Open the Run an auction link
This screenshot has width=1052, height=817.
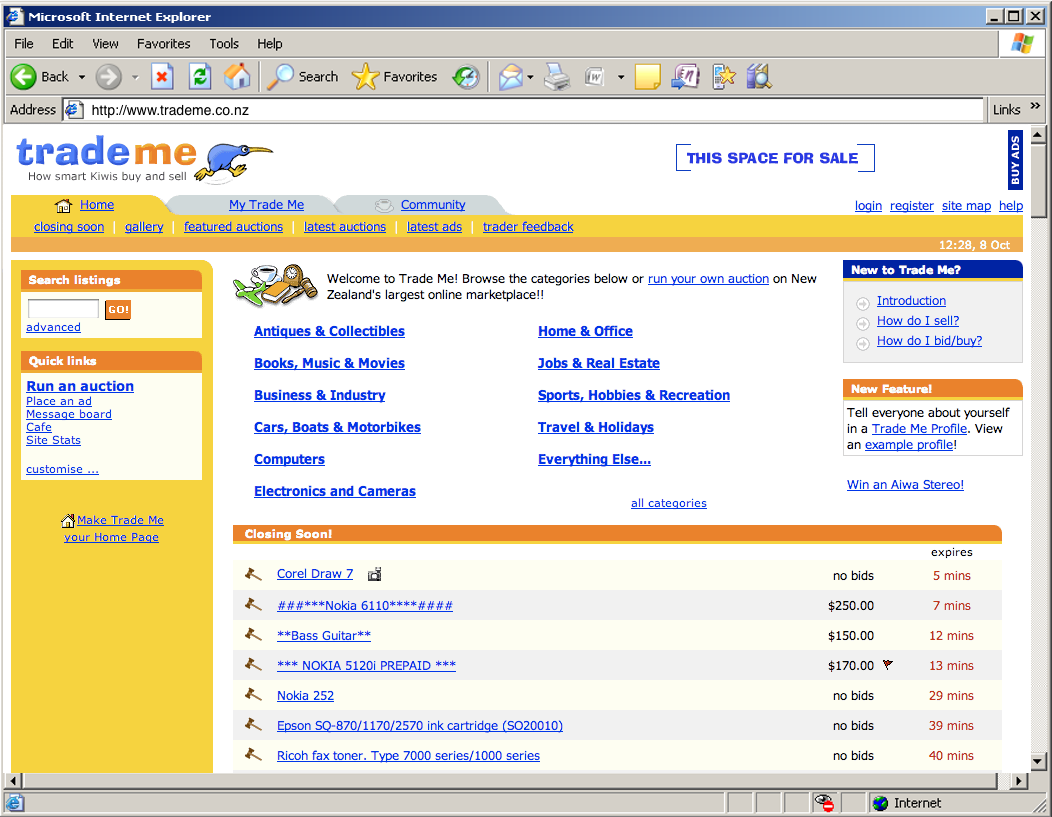point(79,386)
